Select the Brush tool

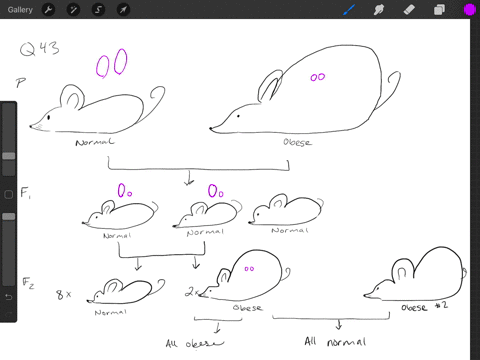[349, 10]
